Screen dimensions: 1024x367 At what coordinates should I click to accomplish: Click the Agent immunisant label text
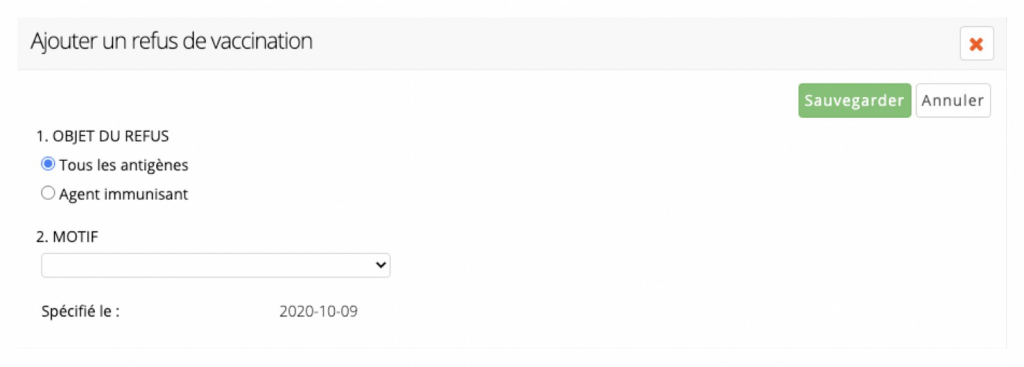[x=123, y=194]
